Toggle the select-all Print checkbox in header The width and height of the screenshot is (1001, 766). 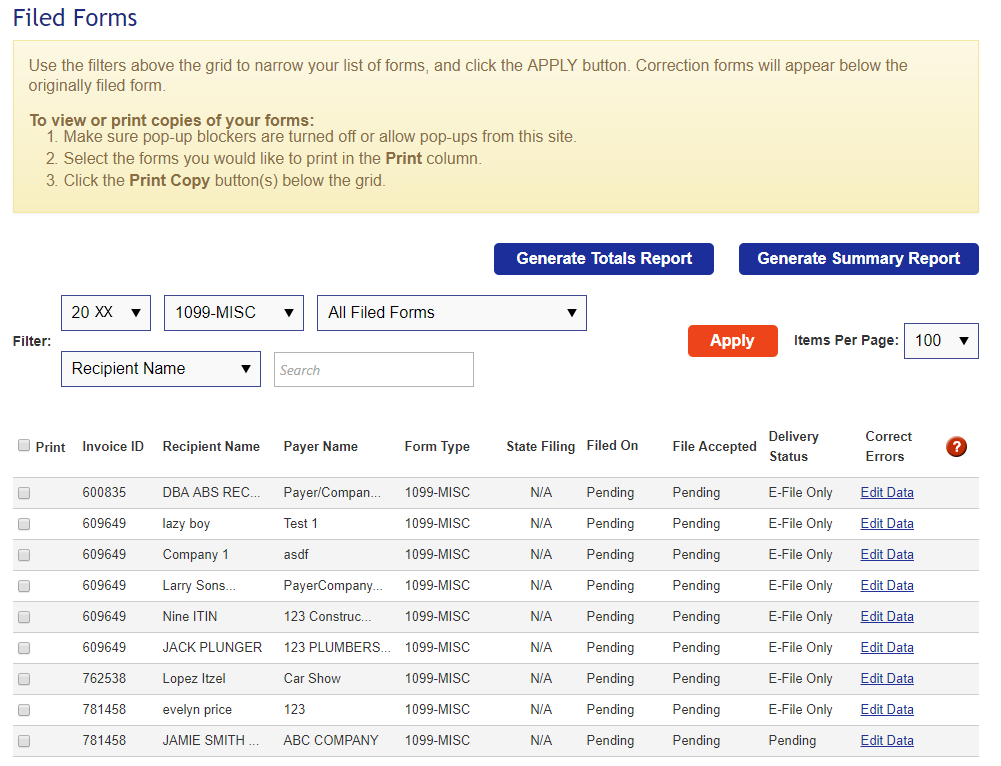pyautogui.click(x=24, y=446)
